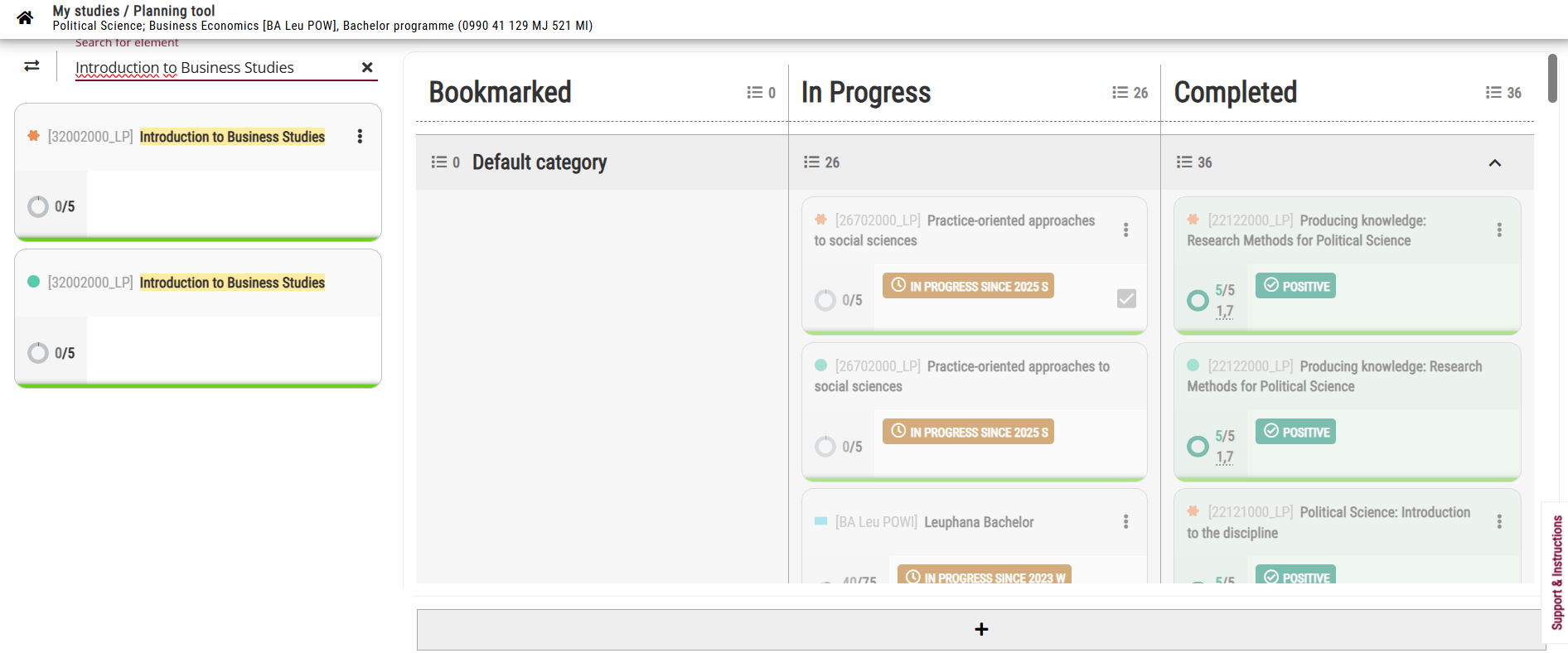
Task: Click the 0/5 progress circle on the first search result
Action: [38, 206]
